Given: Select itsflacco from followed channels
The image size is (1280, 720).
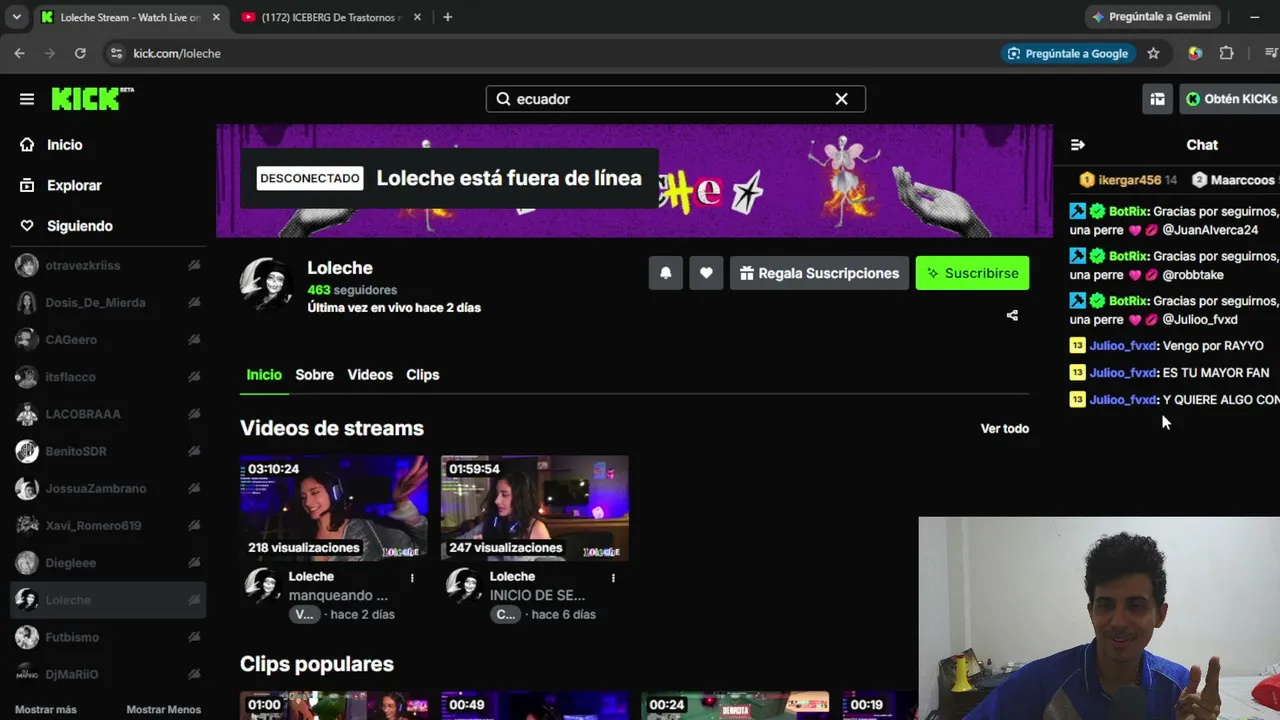Looking at the screenshot, I should point(108,376).
